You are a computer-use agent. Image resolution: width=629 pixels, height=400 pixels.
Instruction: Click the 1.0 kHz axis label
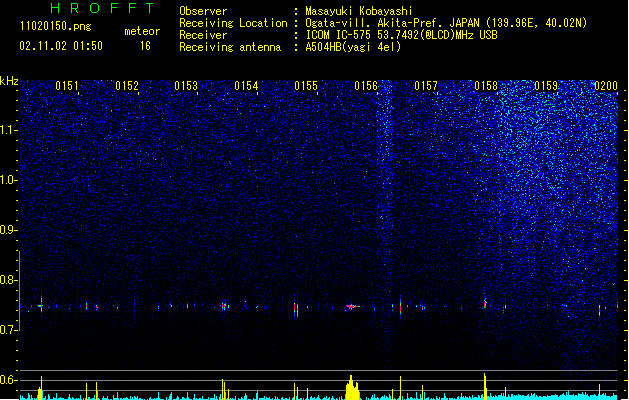[x=9, y=180]
